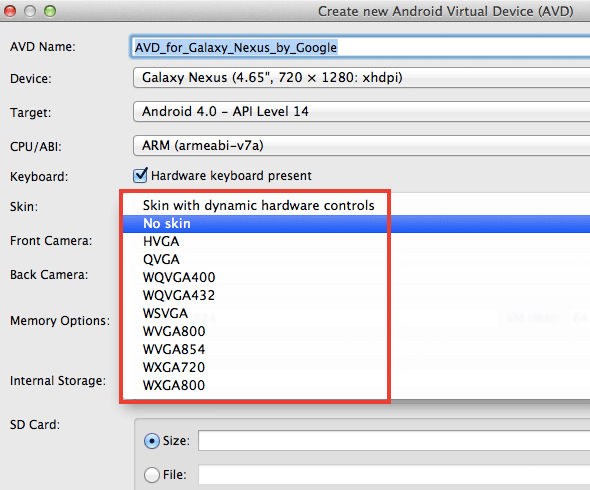Uncheck Hardware keyboard present checkbox

pyautogui.click(x=140, y=175)
